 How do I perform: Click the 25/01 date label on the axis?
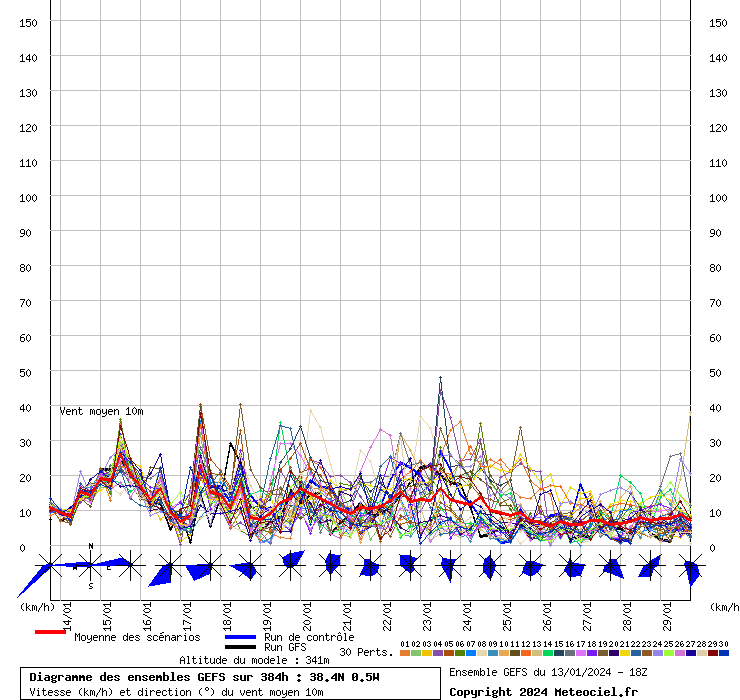point(508,610)
